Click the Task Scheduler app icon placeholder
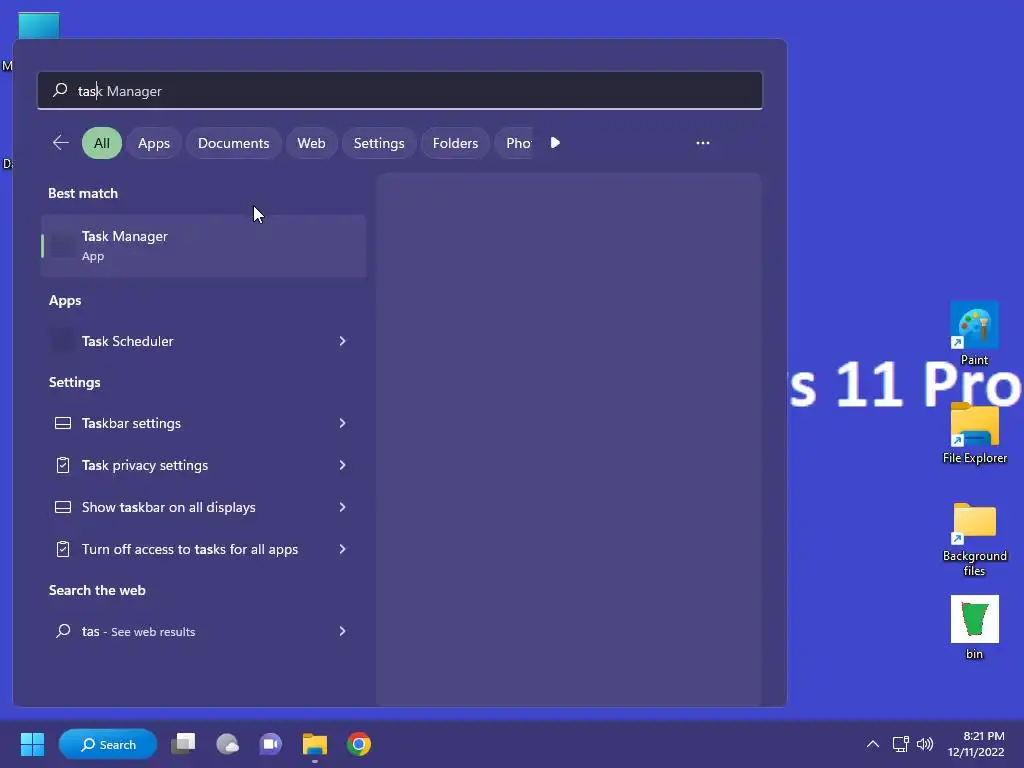The width and height of the screenshot is (1024, 768). tap(63, 341)
